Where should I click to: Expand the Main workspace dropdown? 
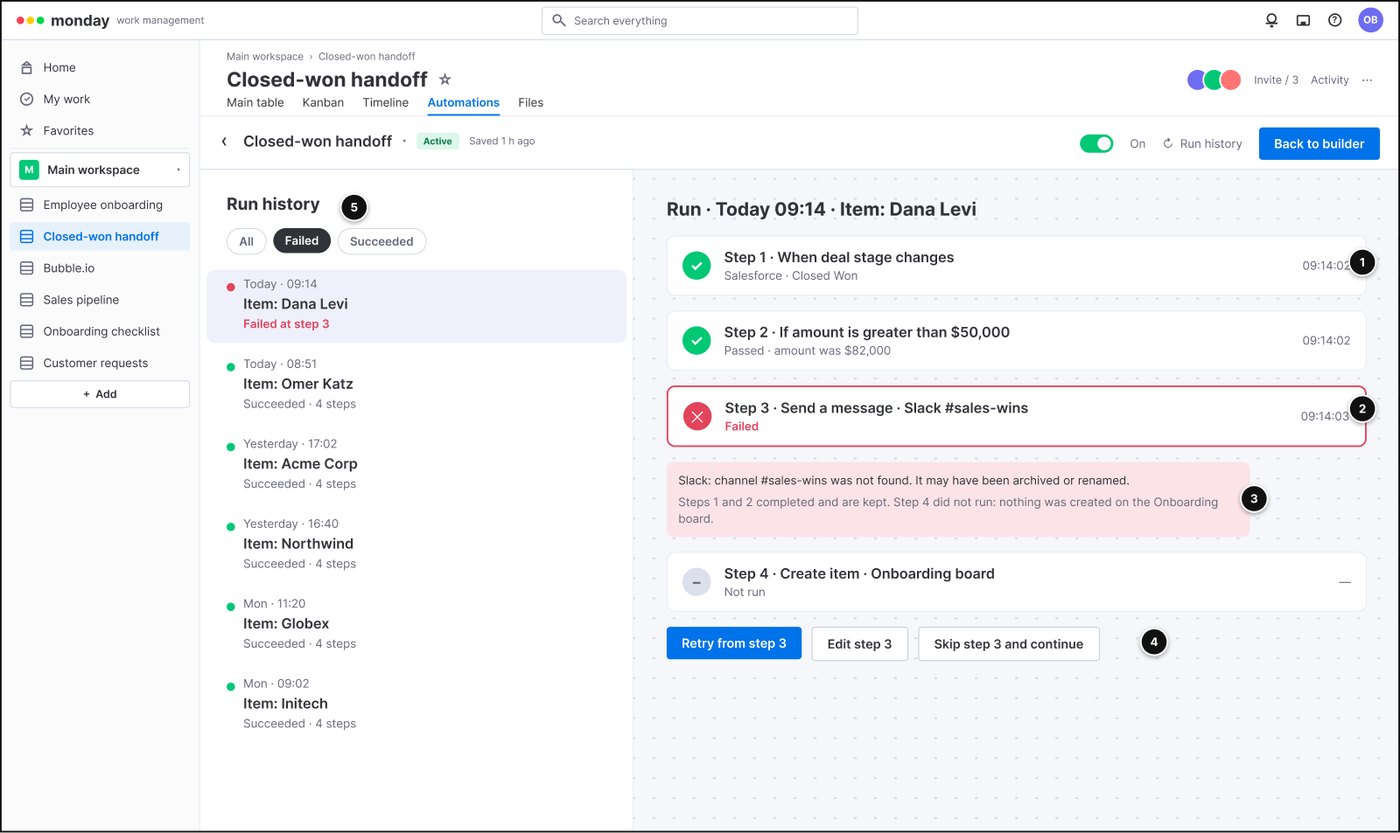click(x=100, y=170)
